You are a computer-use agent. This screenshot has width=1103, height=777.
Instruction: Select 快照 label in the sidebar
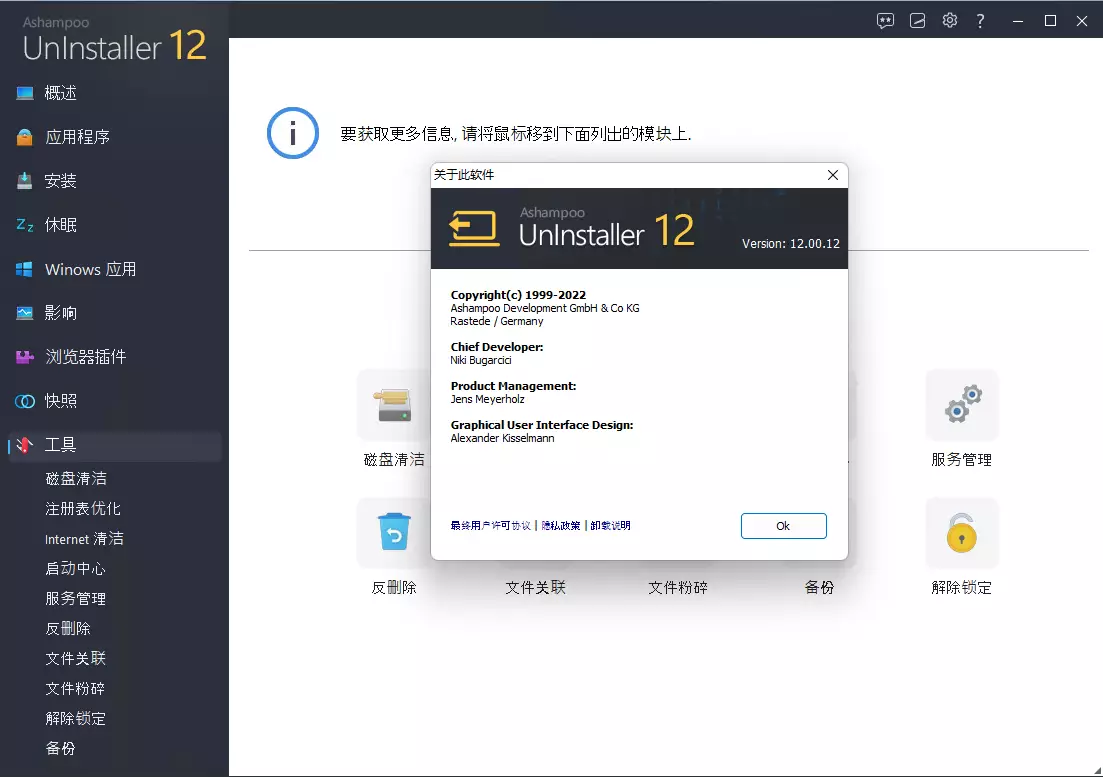[60, 401]
